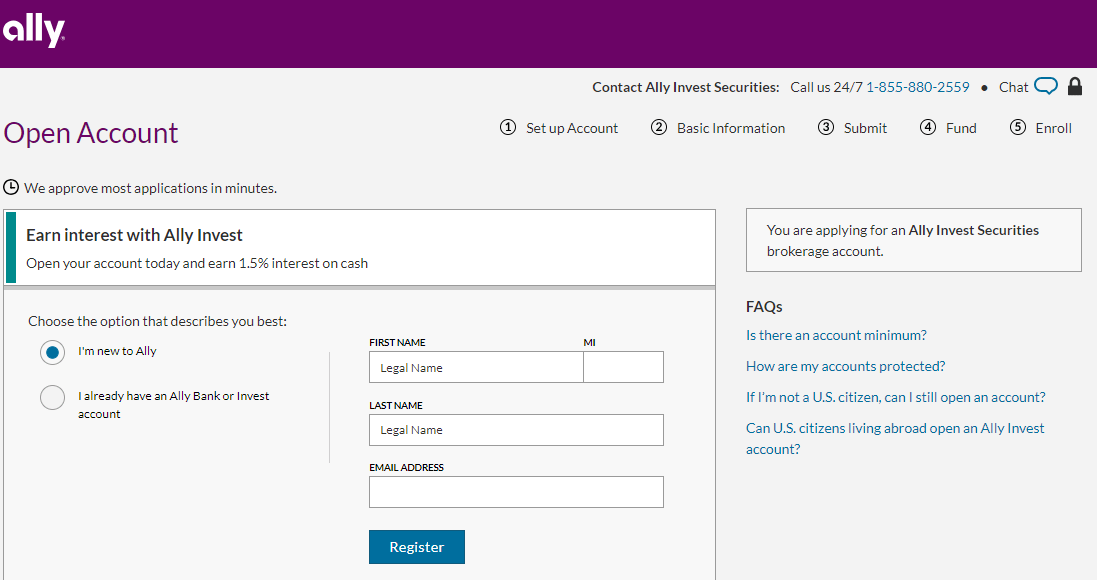
Task: Open FAQ about non-U.S. citizens opening an account
Action: 896,397
